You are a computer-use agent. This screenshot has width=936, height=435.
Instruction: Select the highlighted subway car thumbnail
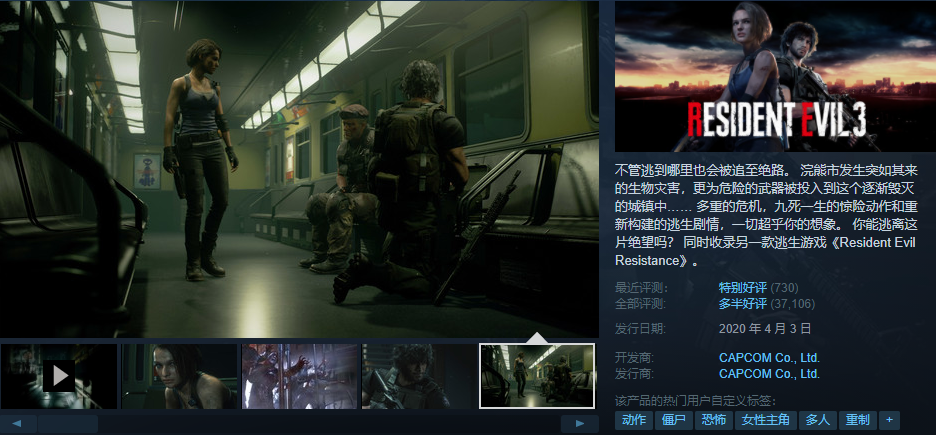click(x=537, y=376)
